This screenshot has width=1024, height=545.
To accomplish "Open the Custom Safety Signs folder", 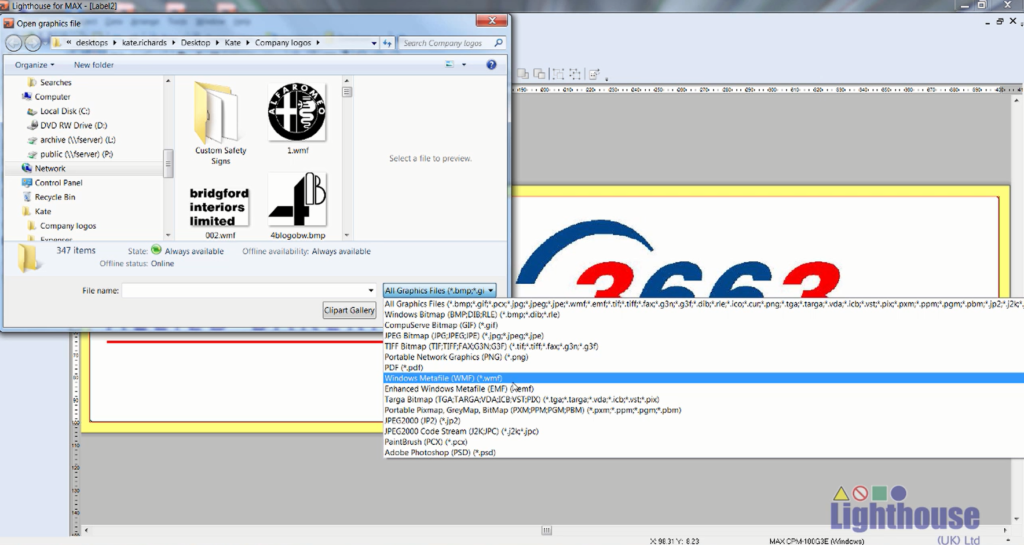I will coord(220,123).
